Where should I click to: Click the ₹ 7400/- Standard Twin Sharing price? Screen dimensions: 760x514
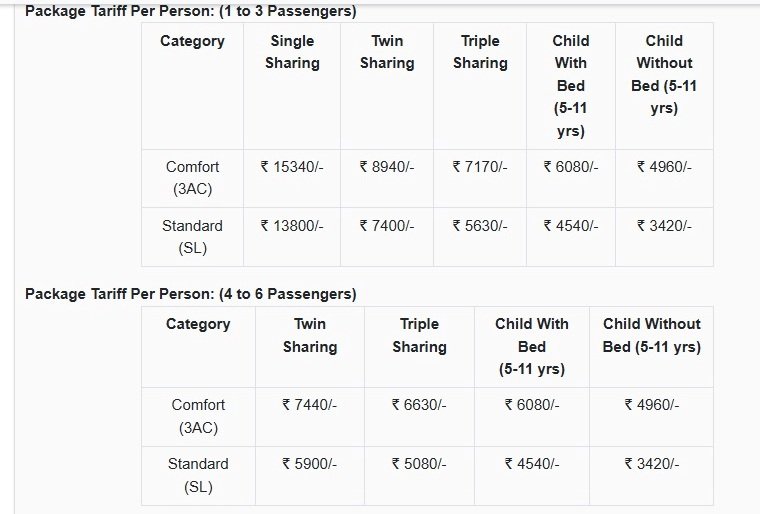pos(387,226)
